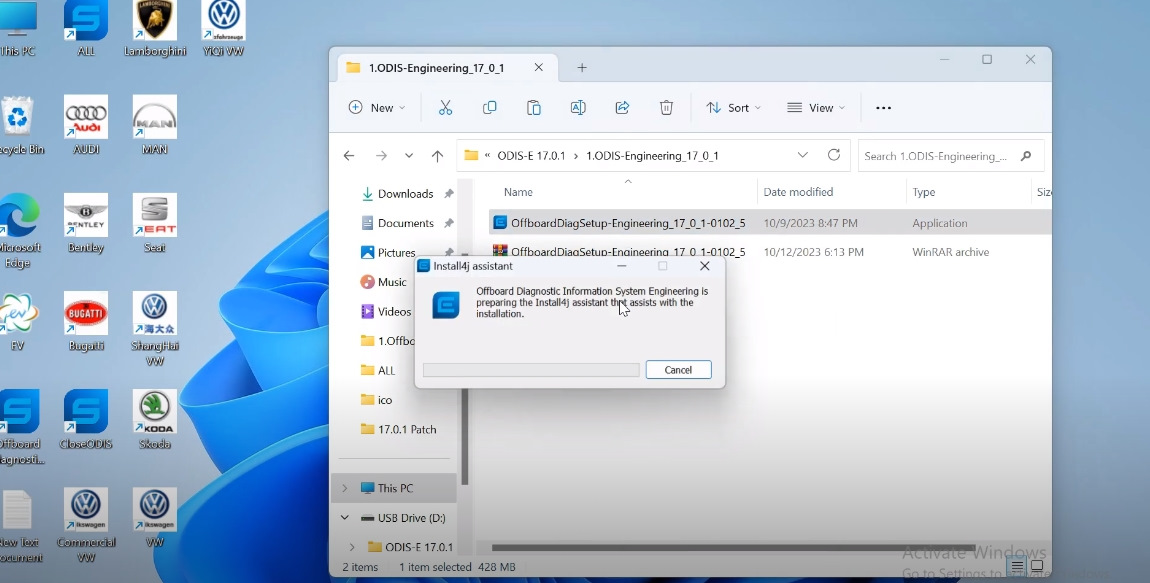This screenshot has height=583, width=1150.
Task: Expand the This PC tree node
Action: click(345, 488)
